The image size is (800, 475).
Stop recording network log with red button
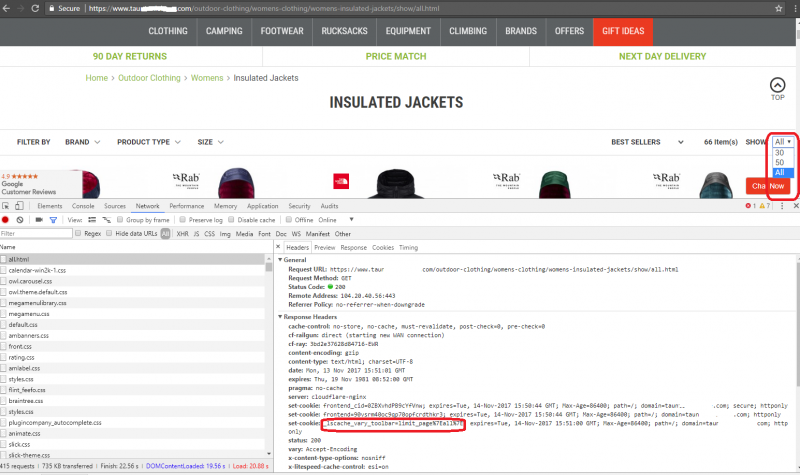pos(5,220)
